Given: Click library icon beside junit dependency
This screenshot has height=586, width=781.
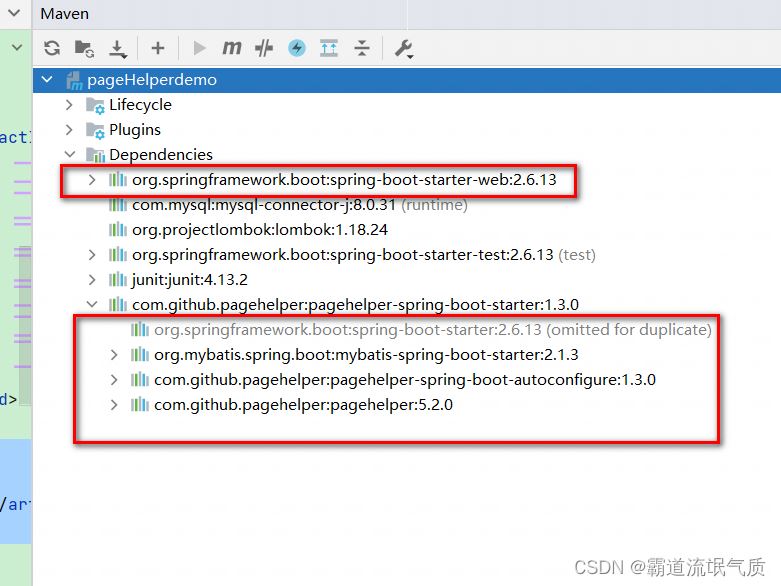Looking at the screenshot, I should [118, 279].
